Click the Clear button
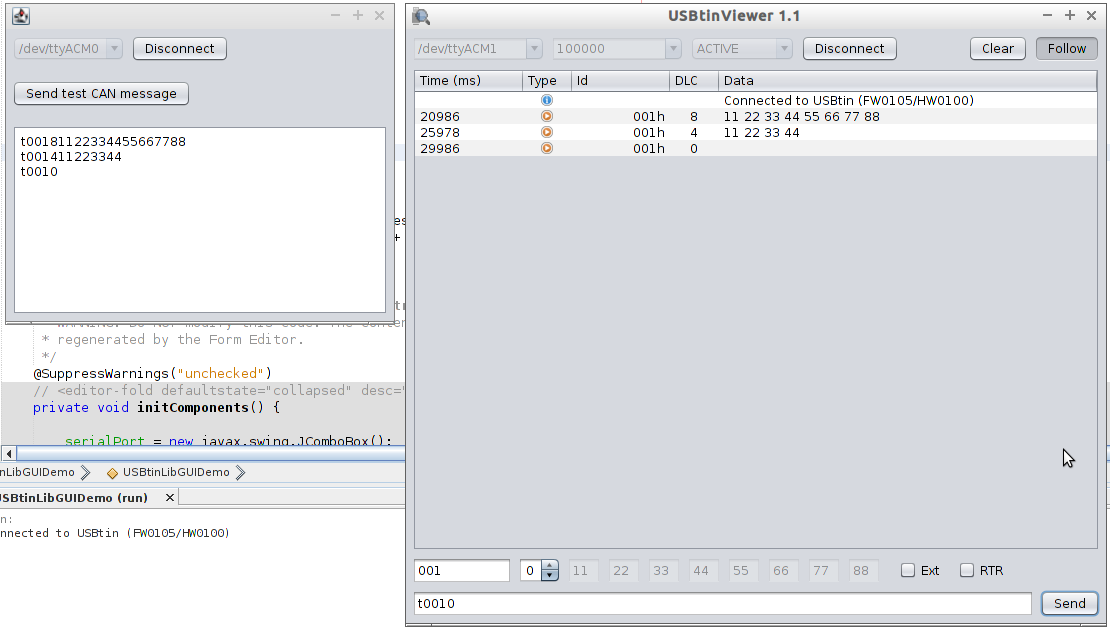This screenshot has height=637, width=1110. [x=997, y=49]
